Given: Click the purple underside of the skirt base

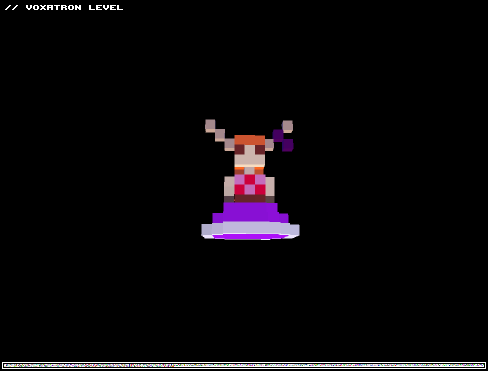Looking at the screenshot, I should click(250, 237).
